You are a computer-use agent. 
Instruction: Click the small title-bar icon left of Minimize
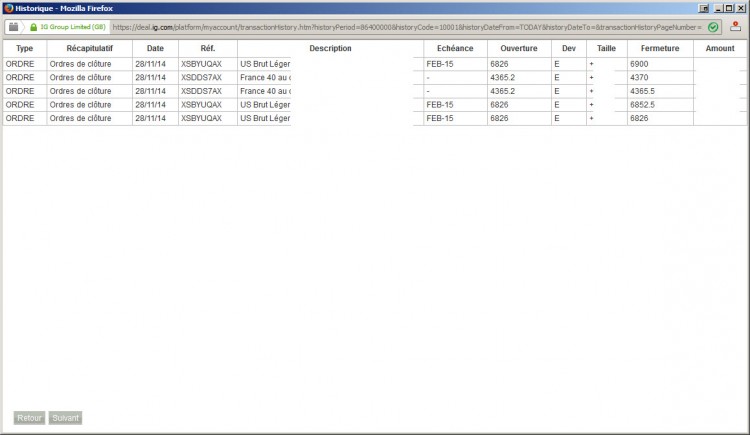tap(704, 8)
